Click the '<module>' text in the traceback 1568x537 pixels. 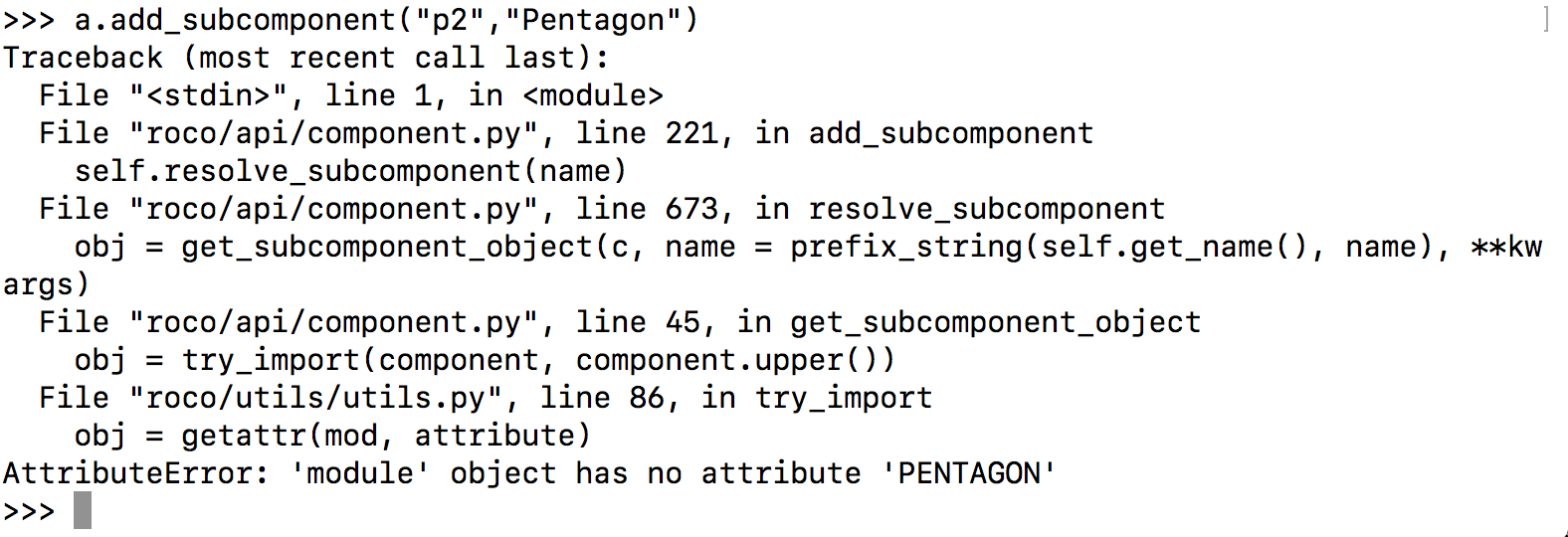(593, 95)
